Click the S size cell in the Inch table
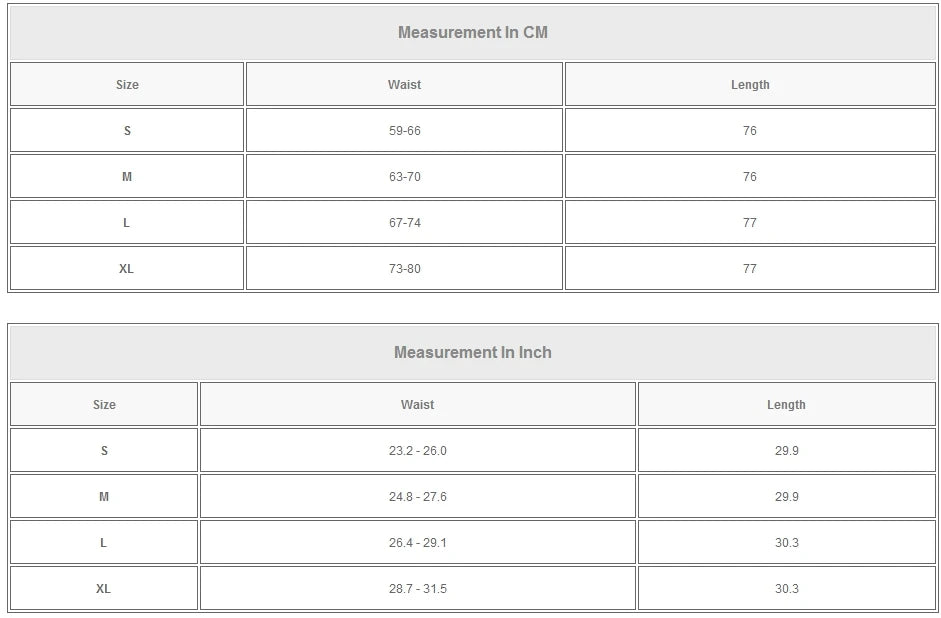This screenshot has height=618, width=941. click(104, 451)
